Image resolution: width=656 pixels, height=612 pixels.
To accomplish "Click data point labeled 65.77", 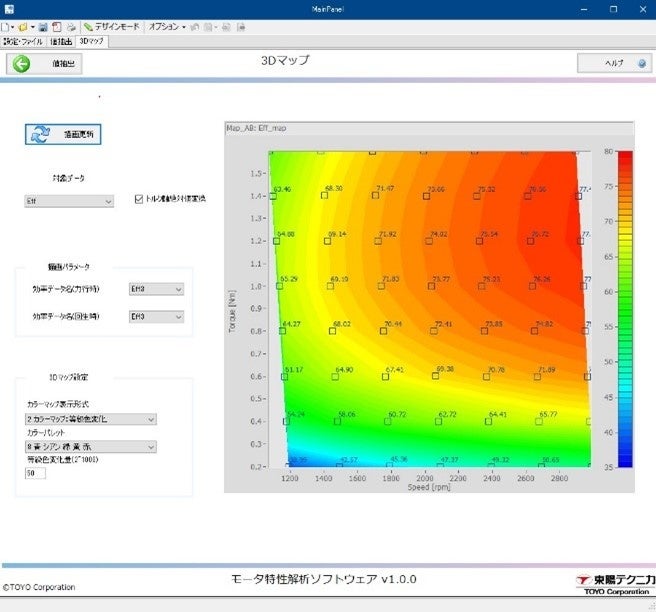I will click(539, 421).
